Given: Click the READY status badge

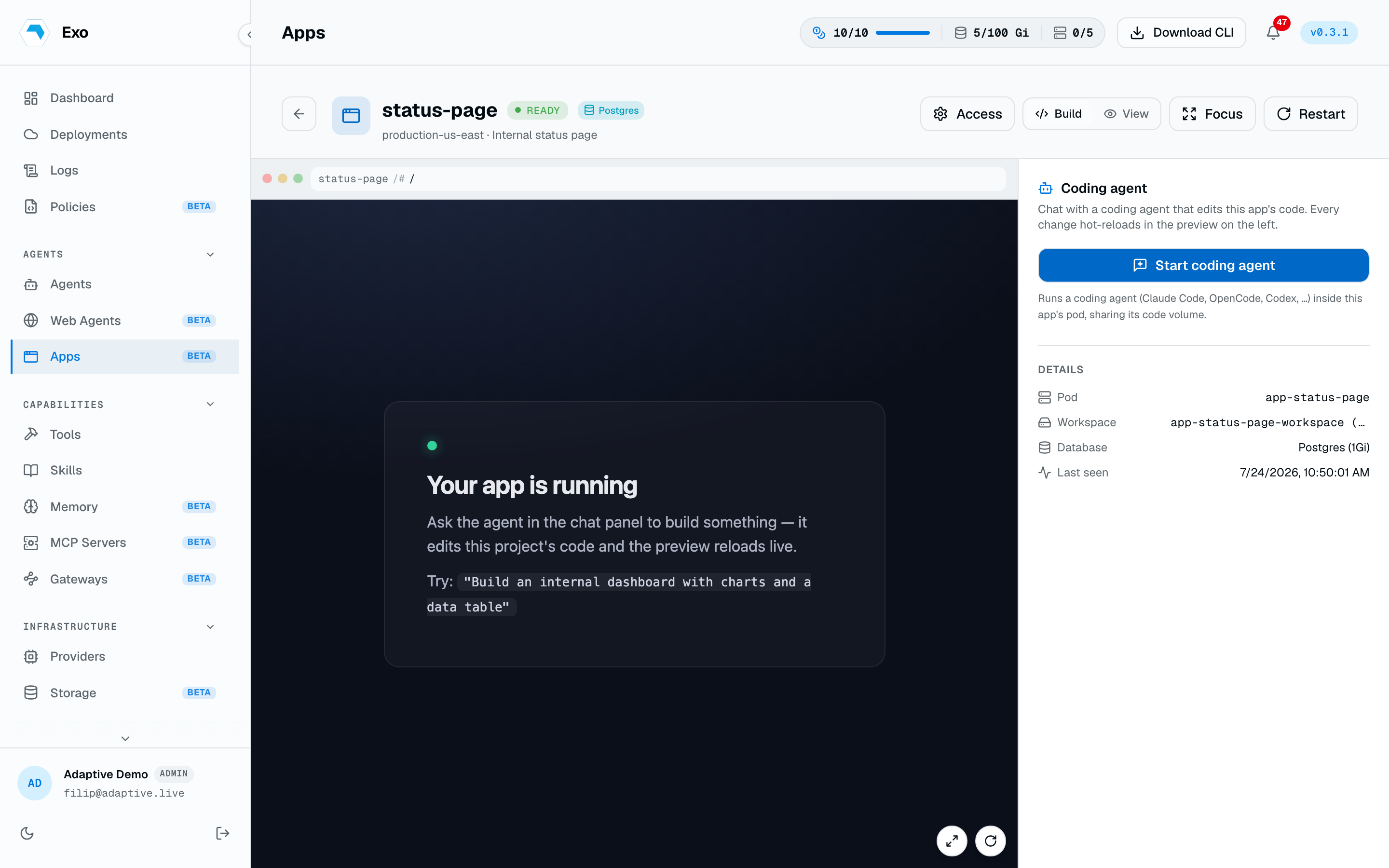Looking at the screenshot, I should [x=537, y=110].
